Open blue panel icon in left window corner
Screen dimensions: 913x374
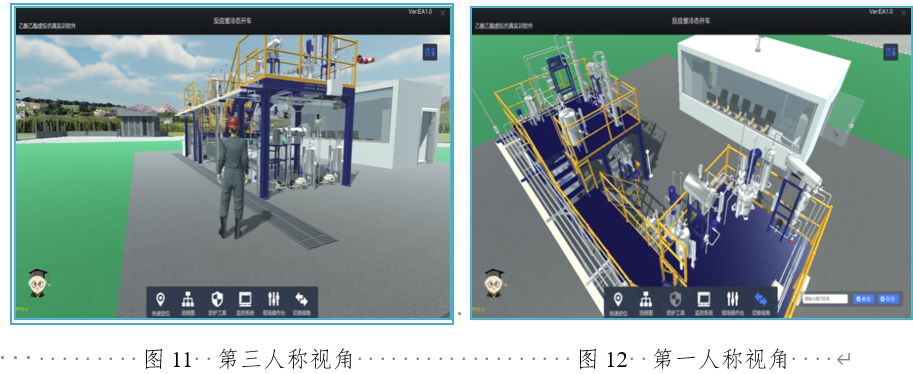coord(431,52)
